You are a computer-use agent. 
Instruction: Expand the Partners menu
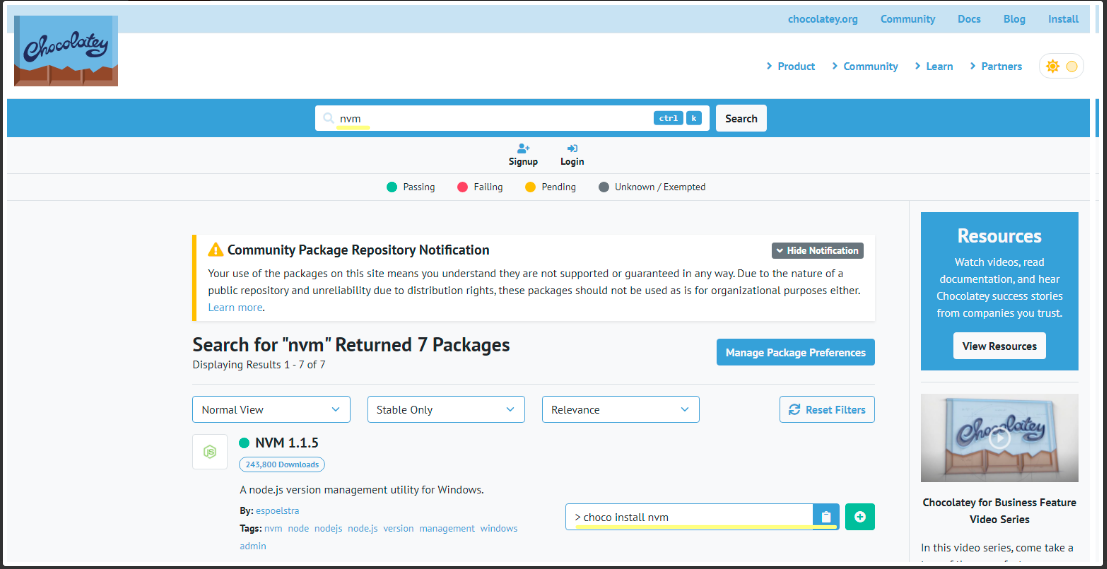coord(995,66)
